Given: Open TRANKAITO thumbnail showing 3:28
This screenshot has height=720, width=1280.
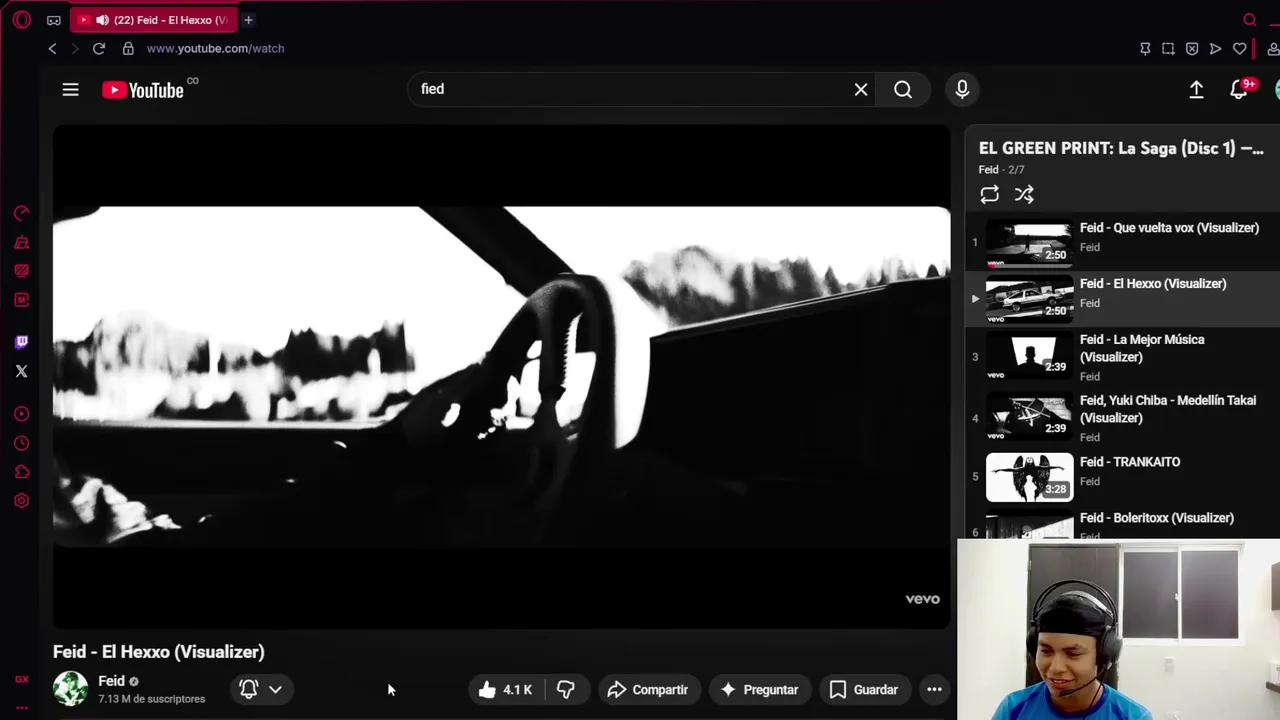Looking at the screenshot, I should tap(1029, 477).
